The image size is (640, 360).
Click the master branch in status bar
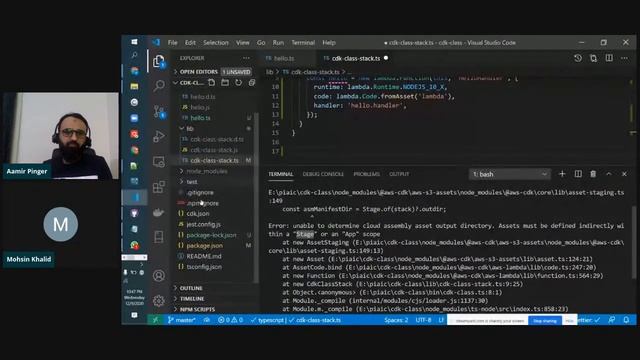[x=182, y=320]
